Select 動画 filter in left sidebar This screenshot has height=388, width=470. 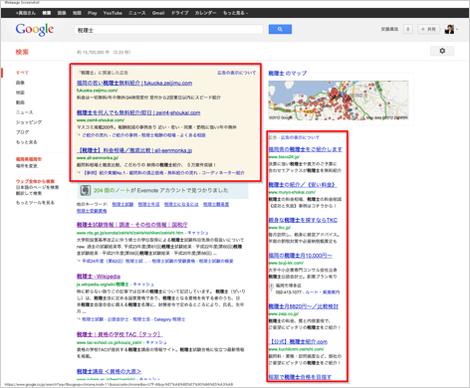point(20,102)
